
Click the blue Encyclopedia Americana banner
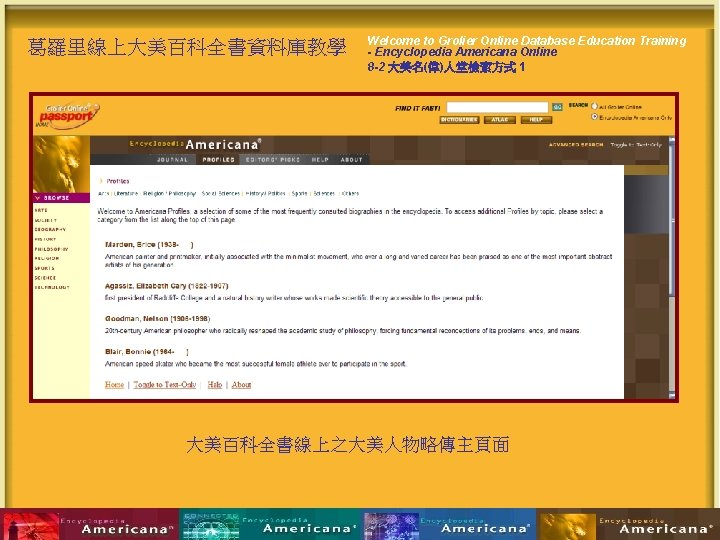click(450, 524)
